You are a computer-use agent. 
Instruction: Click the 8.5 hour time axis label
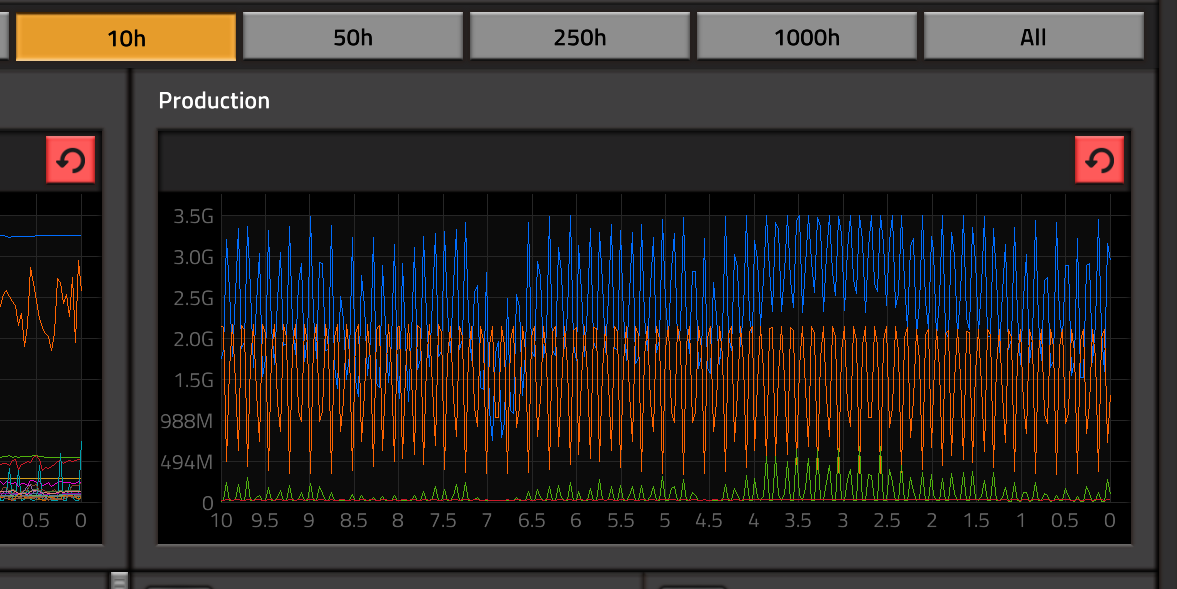pos(354,521)
